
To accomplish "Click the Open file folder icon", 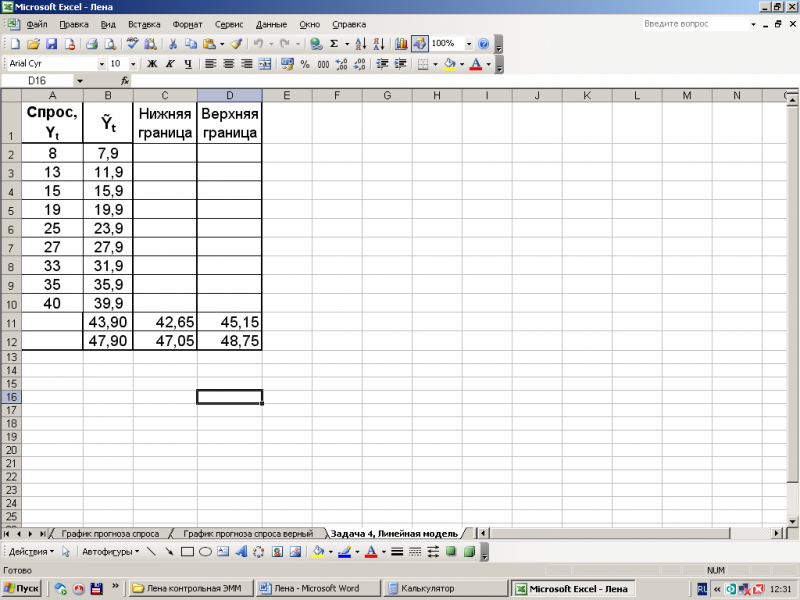I will pyautogui.click(x=33, y=44).
